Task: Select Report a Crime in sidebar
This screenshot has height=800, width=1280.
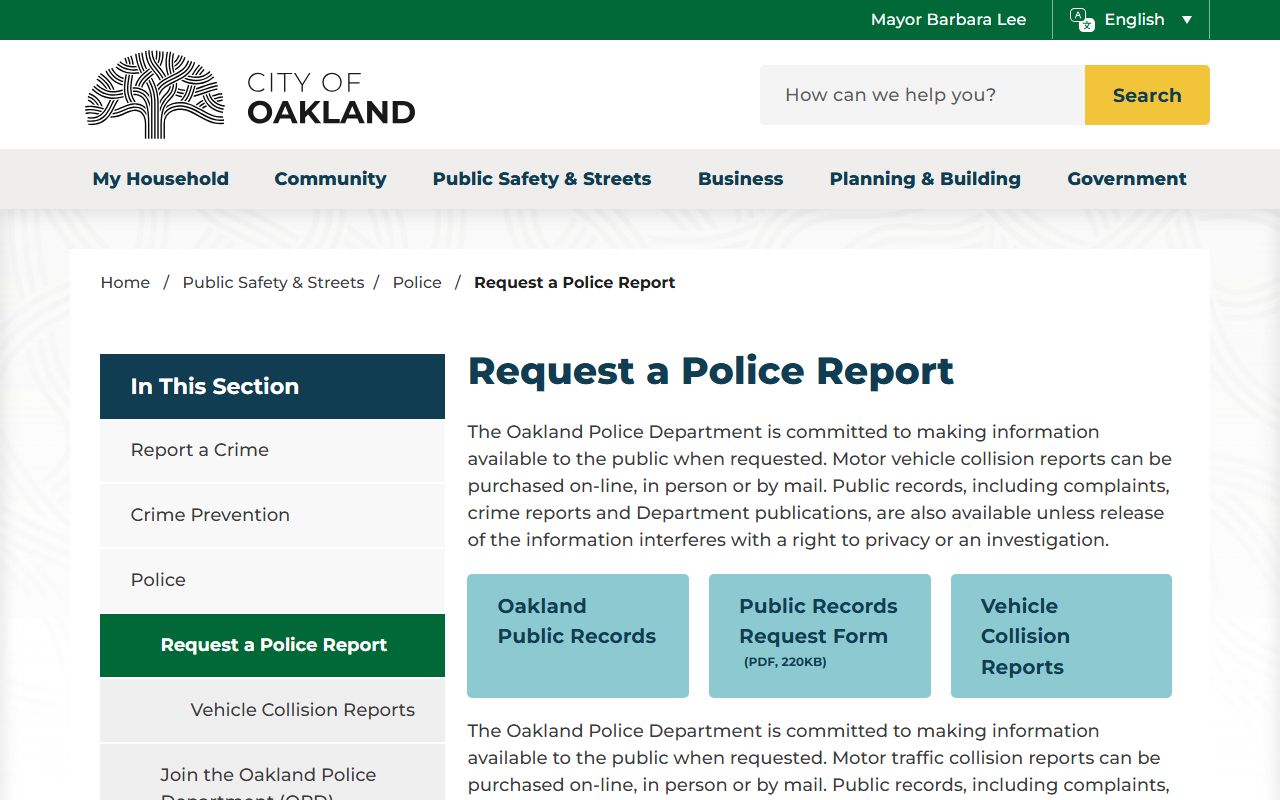Action: 272,450
